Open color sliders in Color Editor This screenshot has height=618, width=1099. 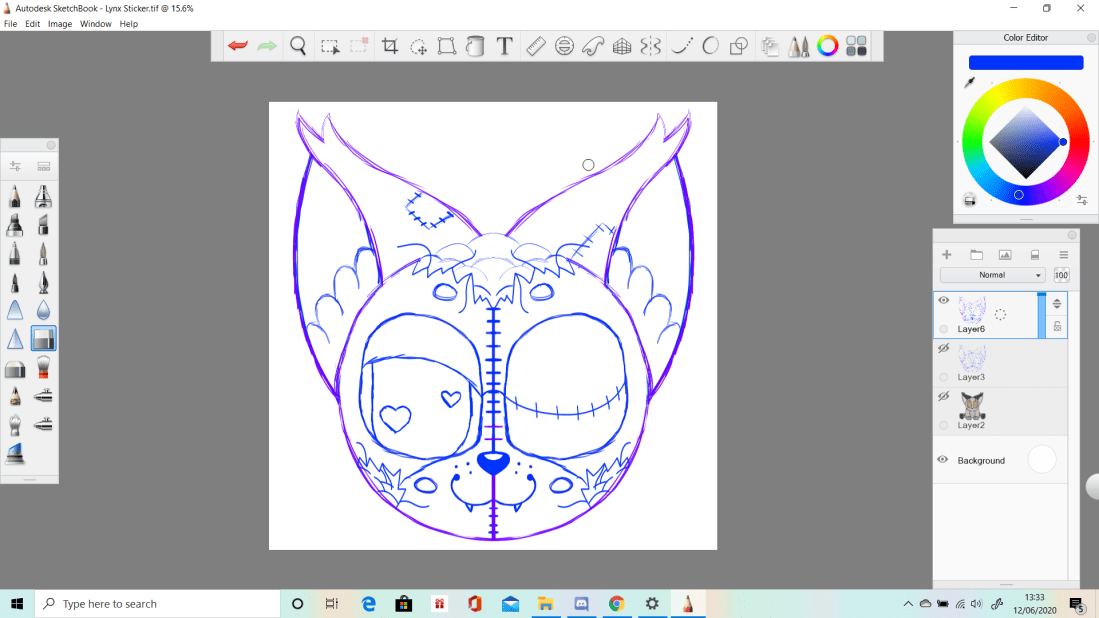click(1082, 200)
